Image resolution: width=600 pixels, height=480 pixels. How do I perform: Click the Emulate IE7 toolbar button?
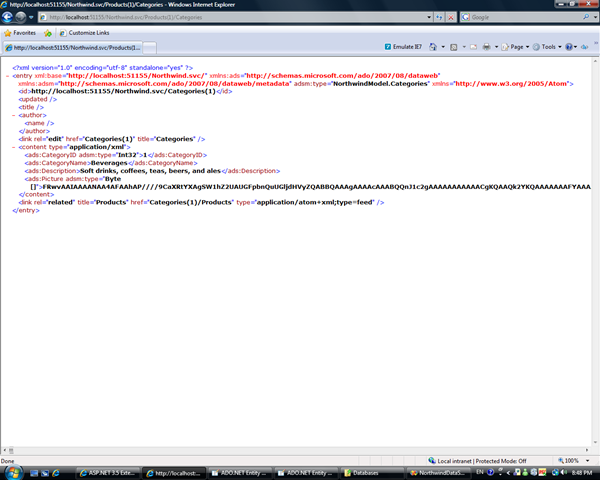(x=403, y=47)
